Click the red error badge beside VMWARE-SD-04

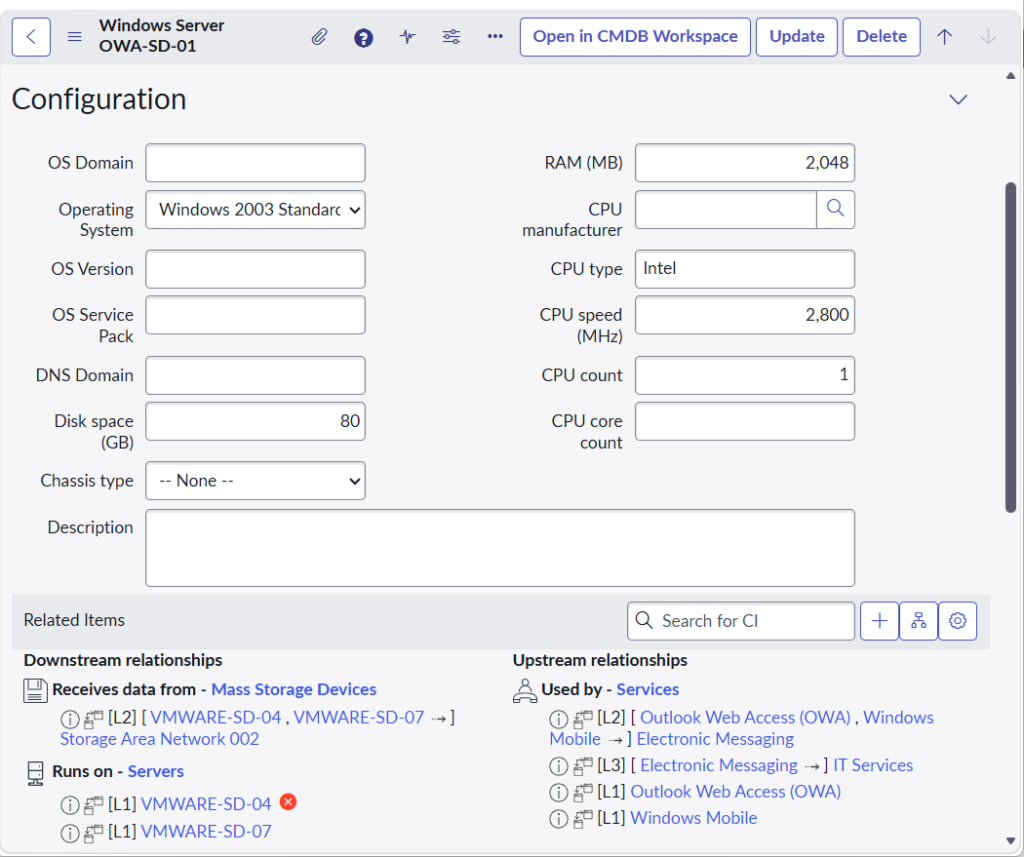288,802
